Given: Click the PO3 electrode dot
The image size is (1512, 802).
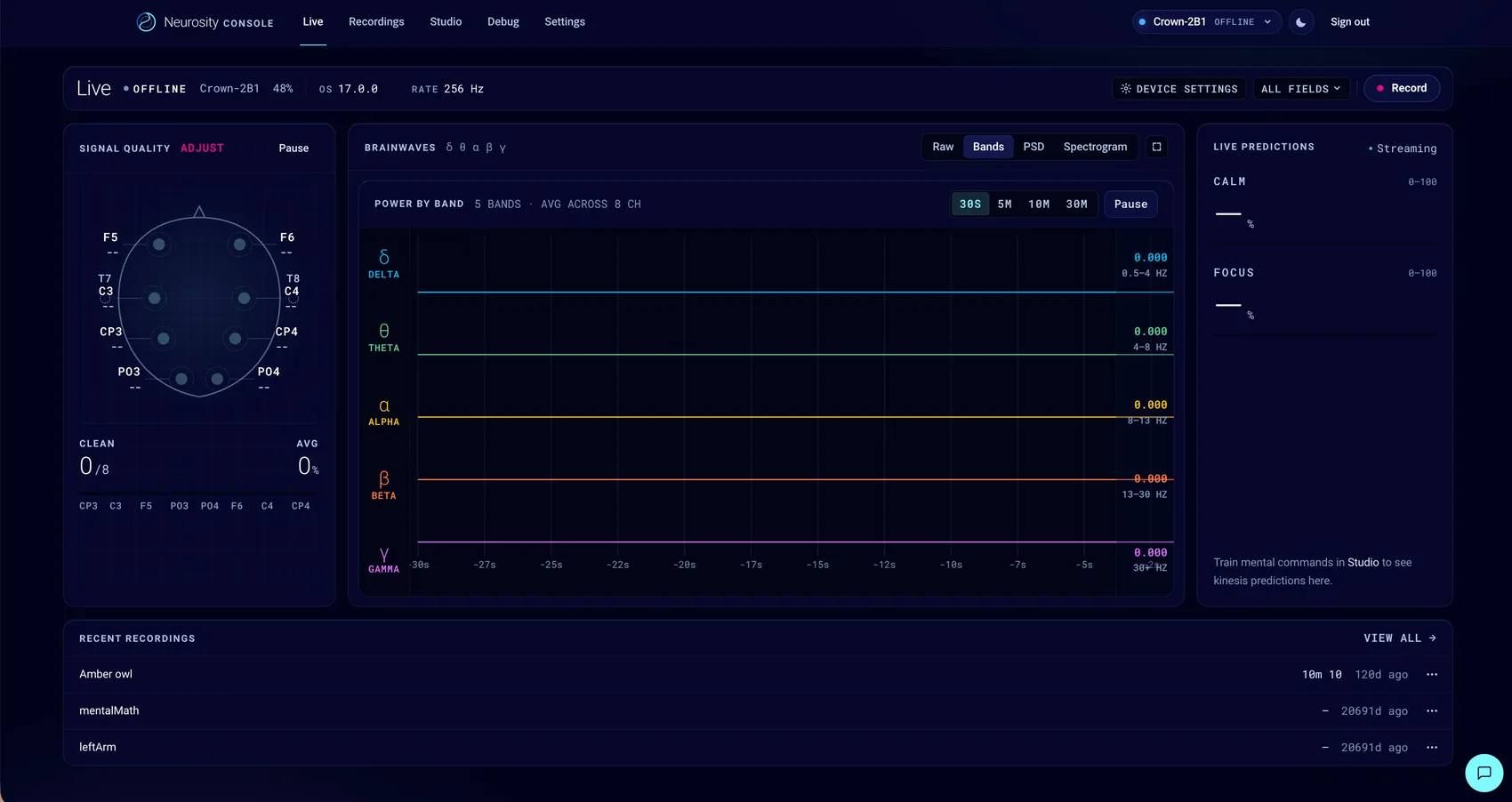Looking at the screenshot, I should pyautogui.click(x=181, y=379).
